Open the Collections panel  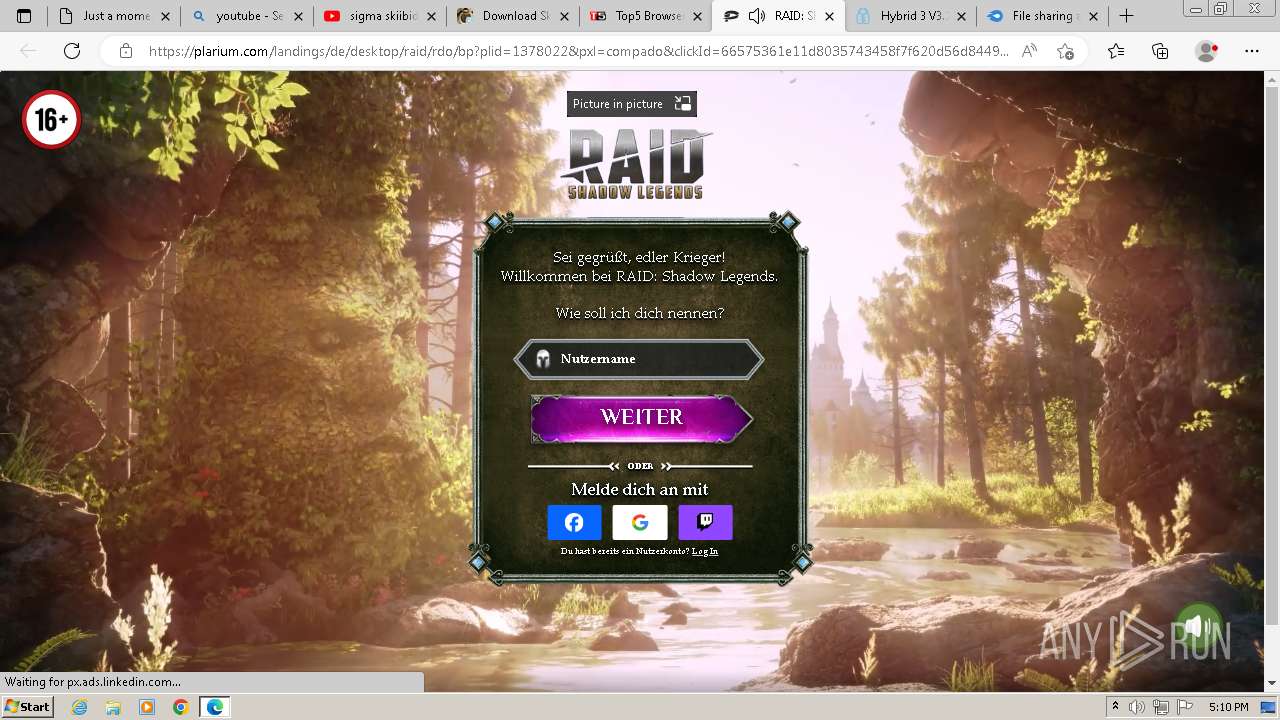tap(1160, 51)
